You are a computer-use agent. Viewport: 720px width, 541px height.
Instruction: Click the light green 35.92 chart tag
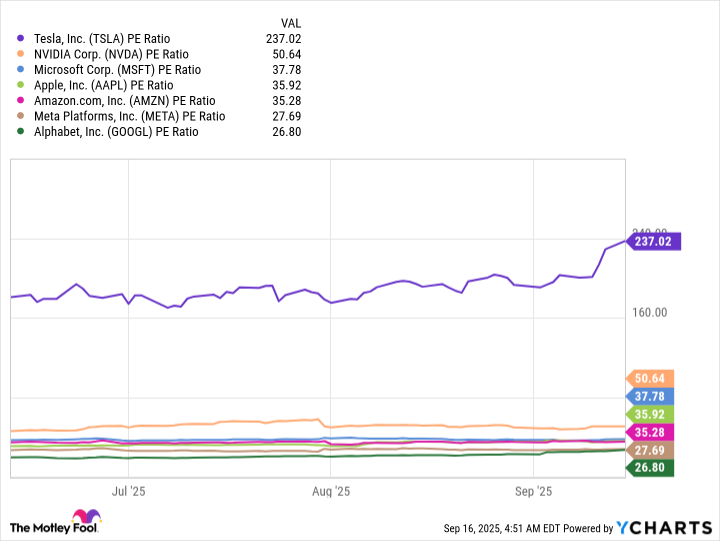pyautogui.click(x=650, y=414)
